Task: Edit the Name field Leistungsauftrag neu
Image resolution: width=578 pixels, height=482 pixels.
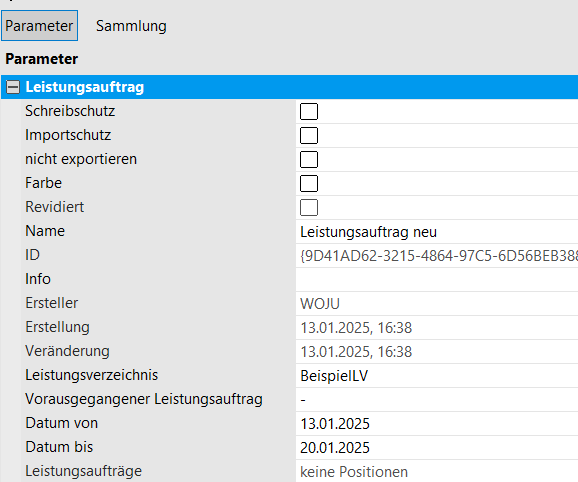Action: coord(437,232)
